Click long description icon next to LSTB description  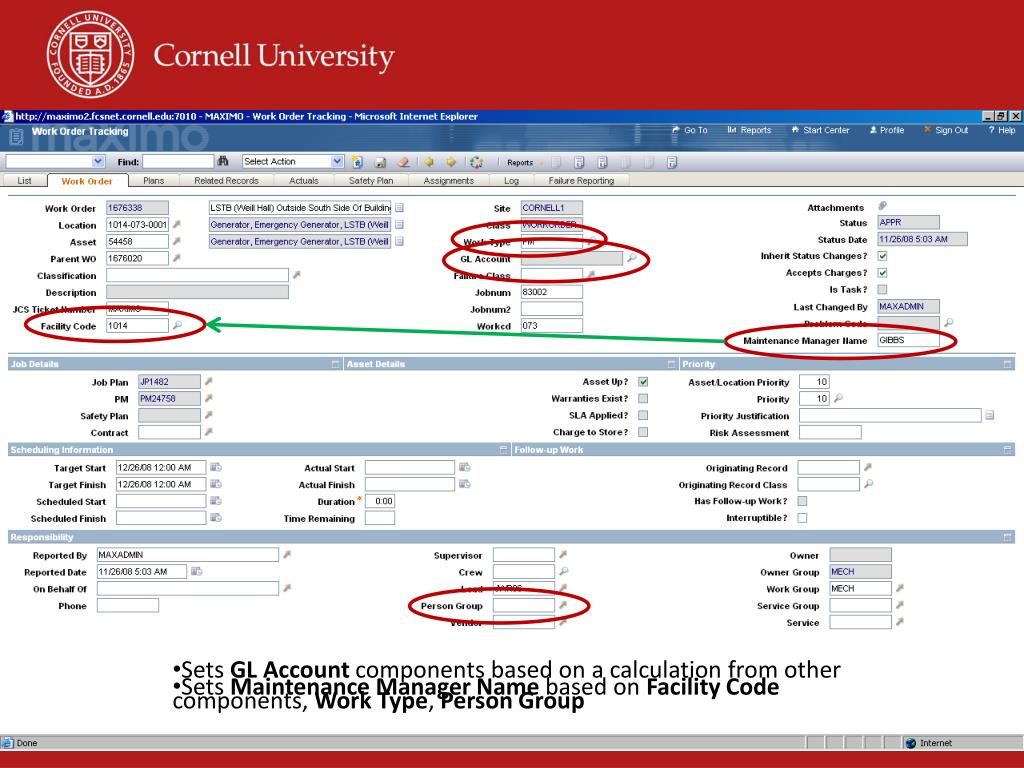(x=400, y=208)
